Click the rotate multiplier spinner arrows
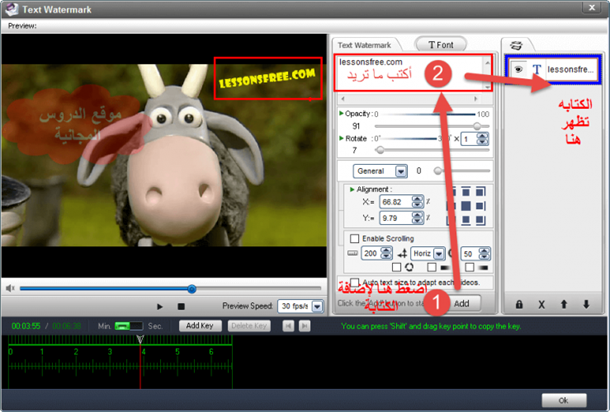This screenshot has height=412, width=610. (482, 139)
